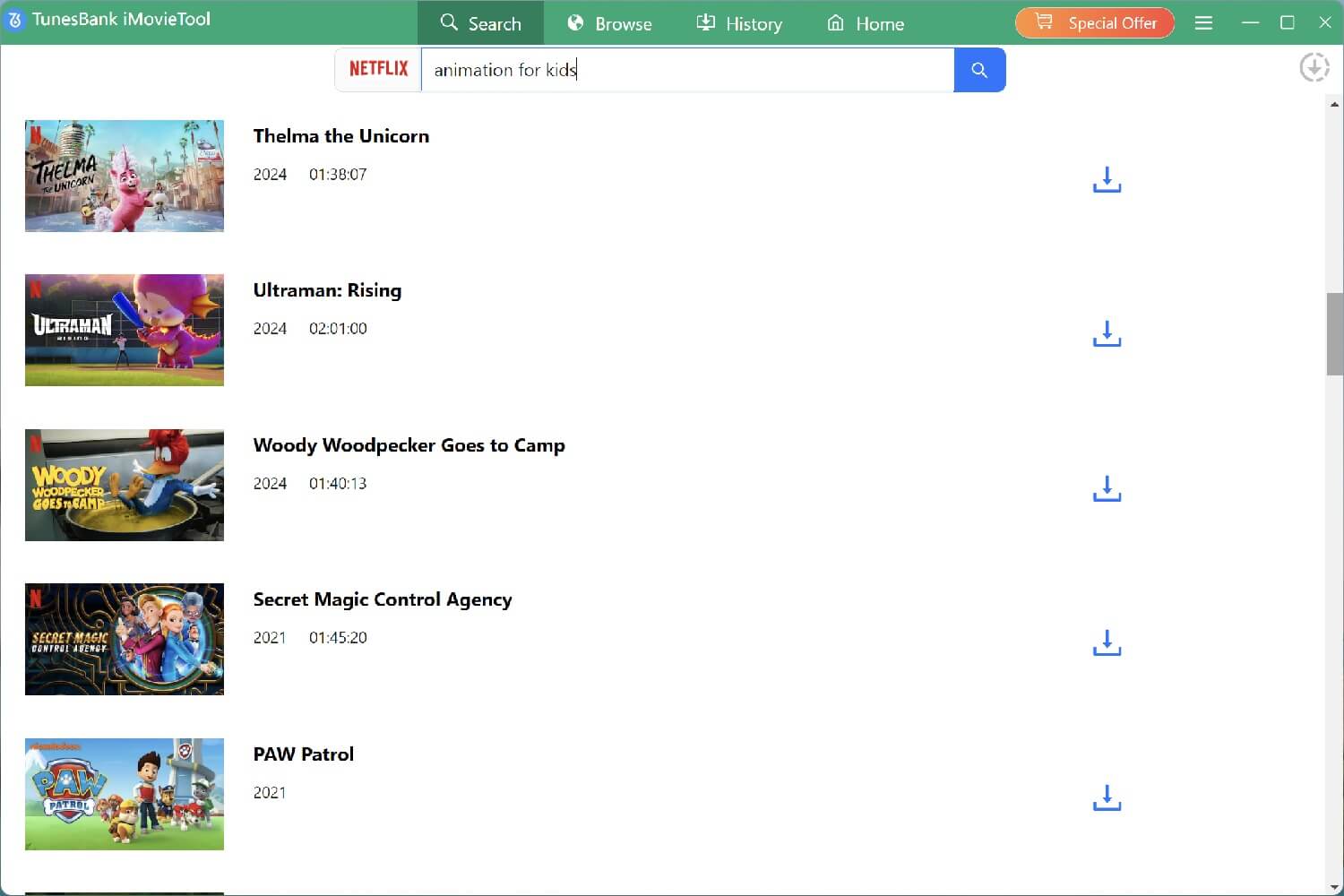Download PAW Patrol
Screen dimensions: 1344x896
coord(1106,797)
